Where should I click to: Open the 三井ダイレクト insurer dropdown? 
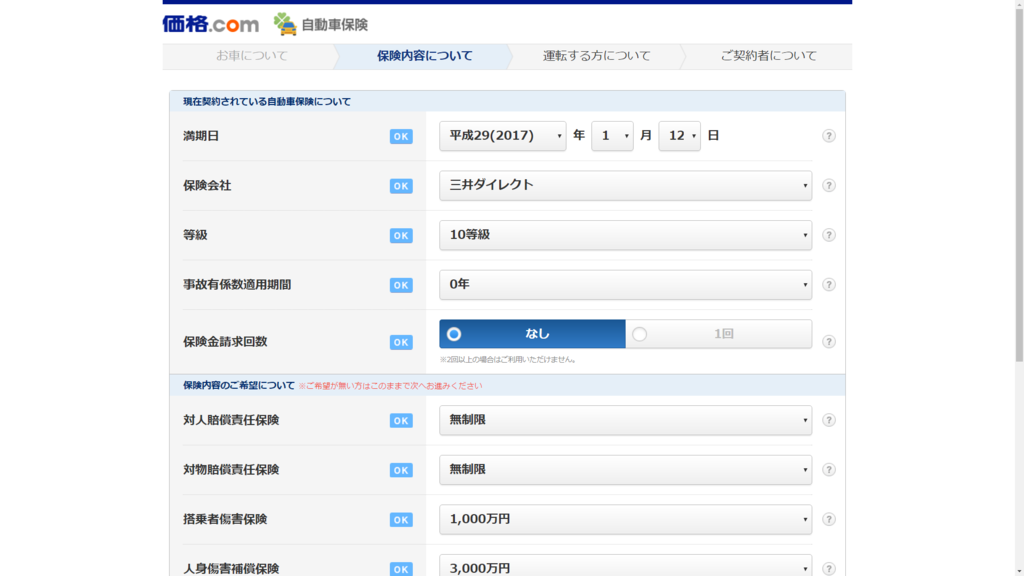tap(626, 185)
